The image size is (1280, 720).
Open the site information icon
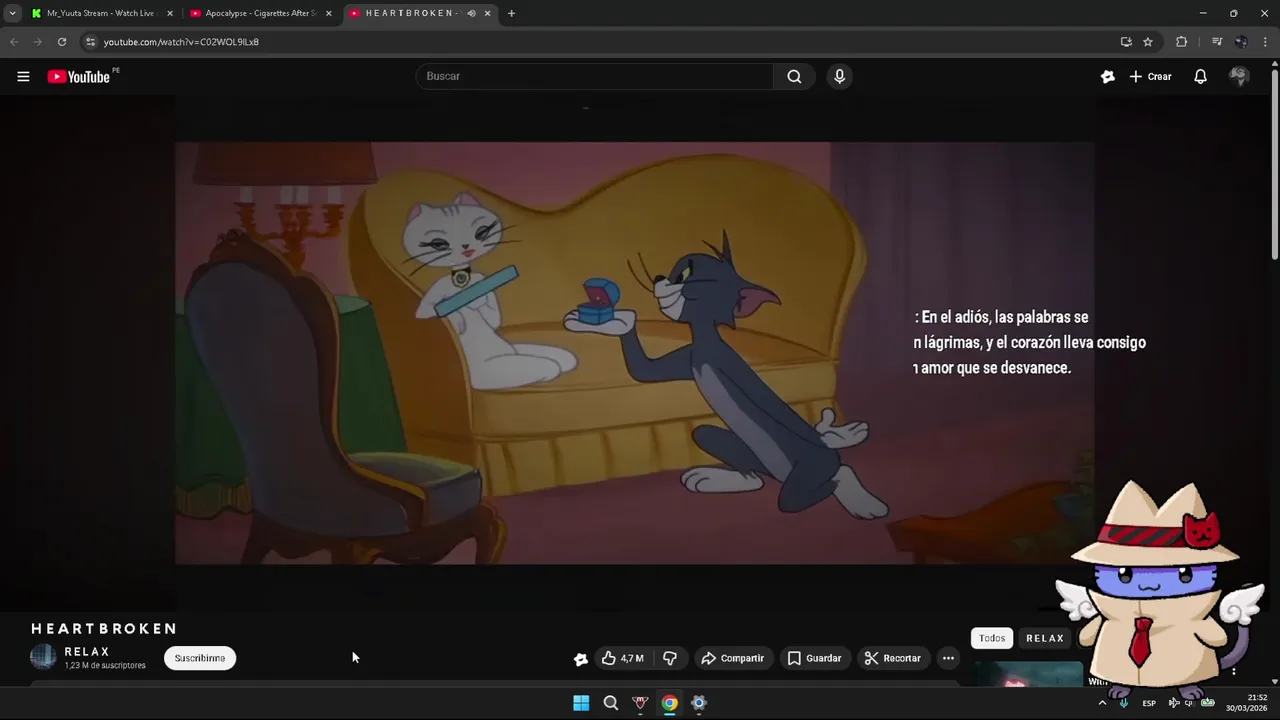pos(90,42)
